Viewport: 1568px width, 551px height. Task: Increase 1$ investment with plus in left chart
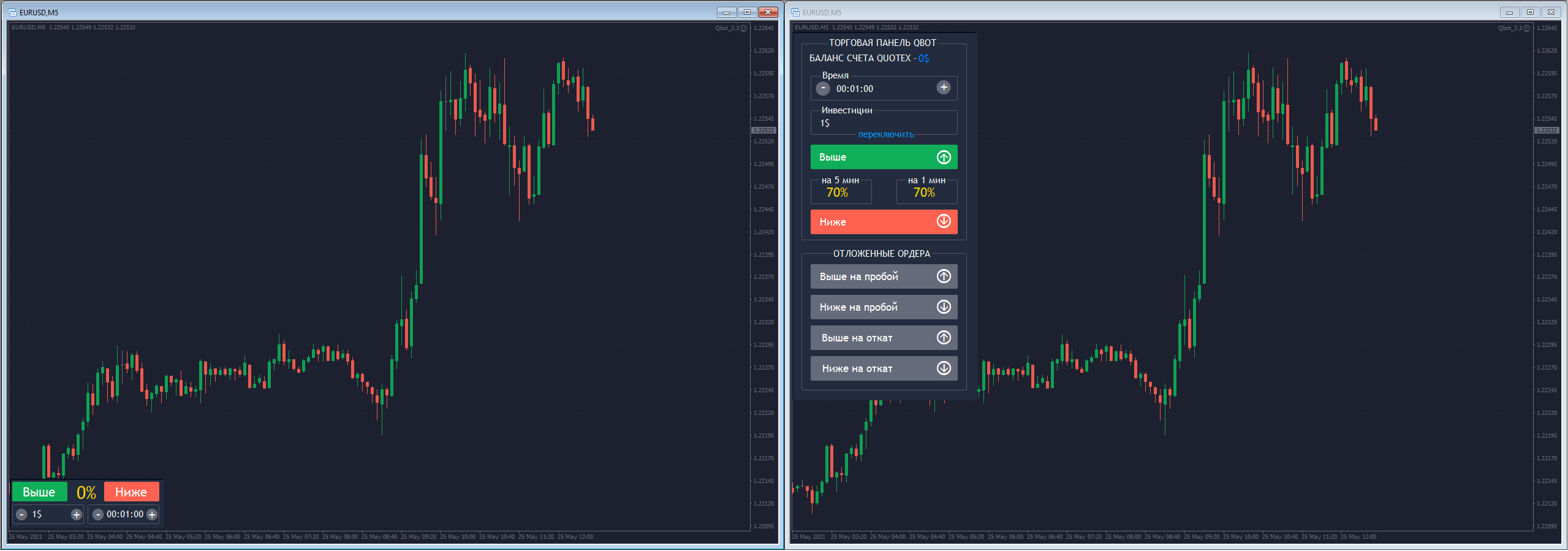[x=77, y=515]
